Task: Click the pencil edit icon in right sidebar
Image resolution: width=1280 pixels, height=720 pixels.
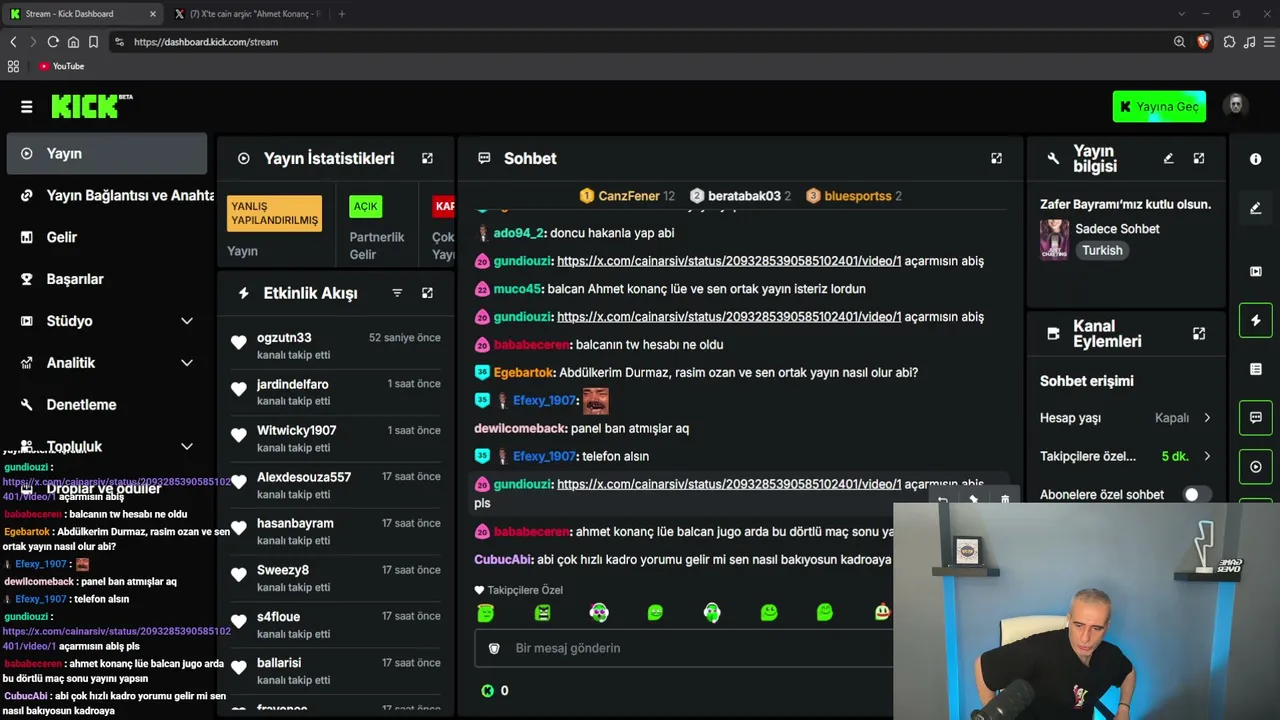Action: (1256, 208)
